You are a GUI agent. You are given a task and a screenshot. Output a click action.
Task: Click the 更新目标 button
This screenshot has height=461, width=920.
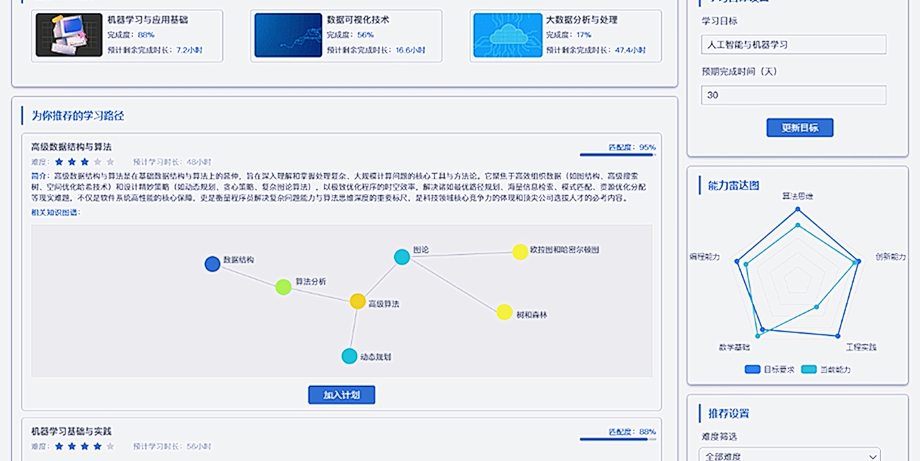coord(799,128)
